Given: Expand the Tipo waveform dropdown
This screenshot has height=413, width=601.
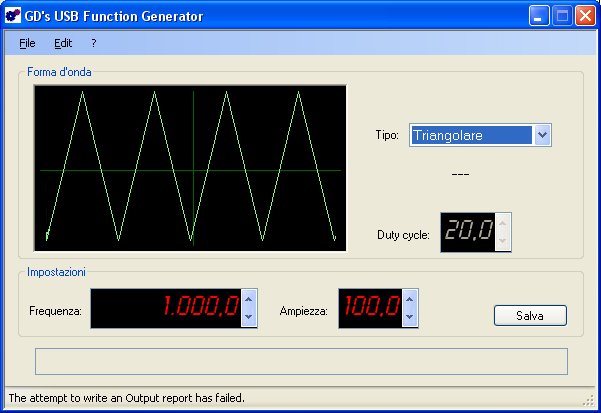Looking at the screenshot, I should 542,136.
